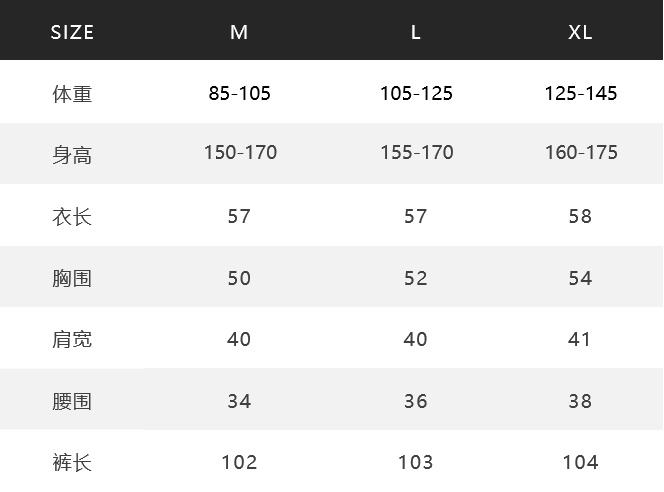
Task: Click the 胸围 row label
Action: click(72, 278)
